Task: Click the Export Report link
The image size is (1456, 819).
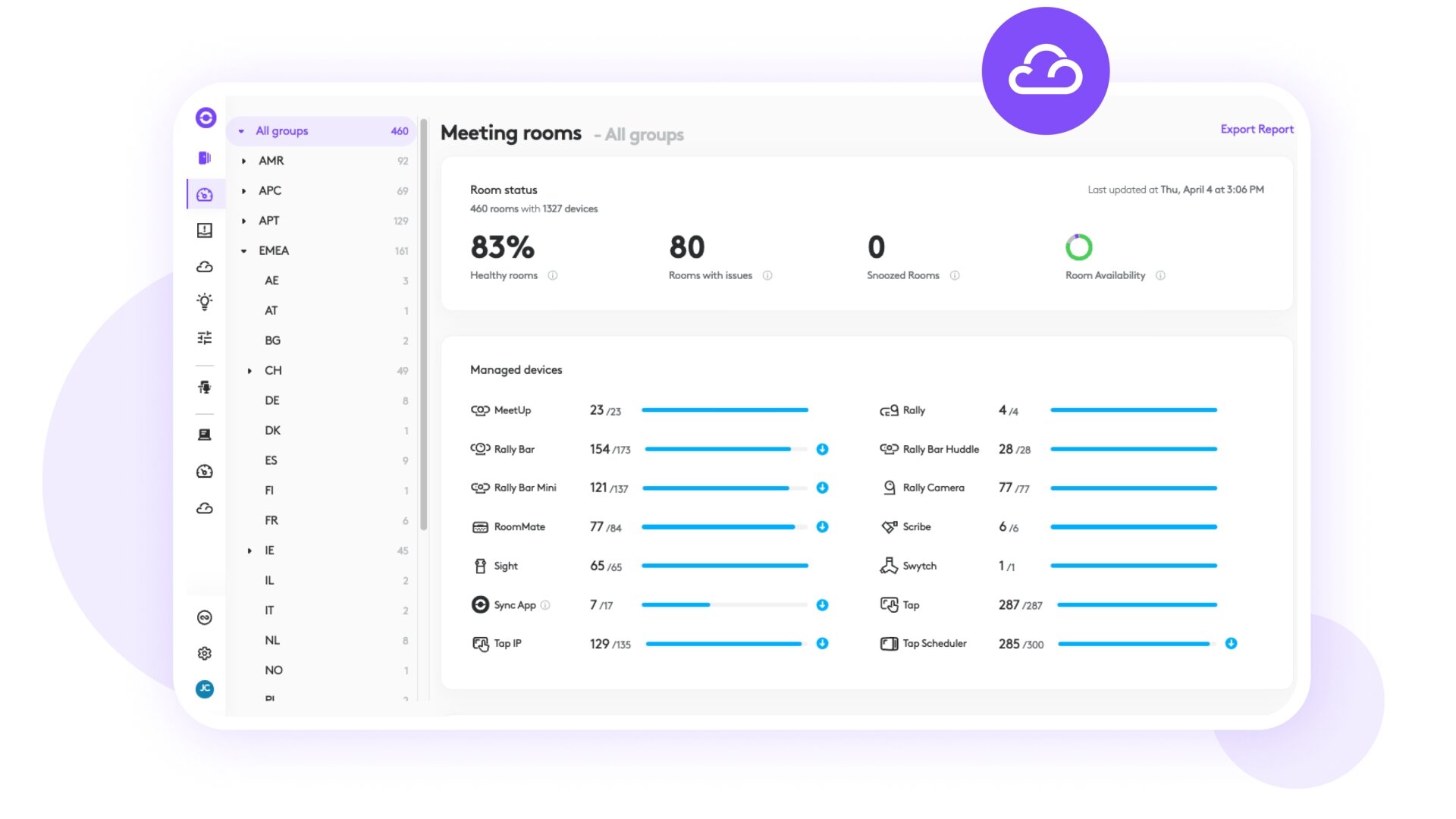Action: pos(1257,129)
